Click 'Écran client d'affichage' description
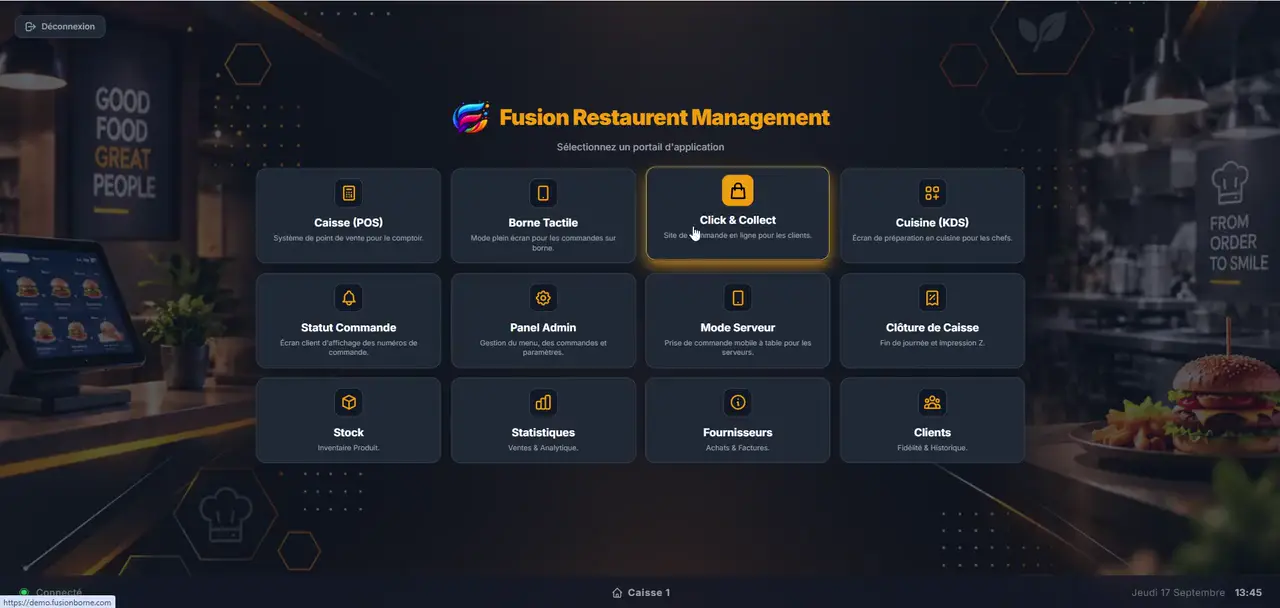 [x=348, y=348]
